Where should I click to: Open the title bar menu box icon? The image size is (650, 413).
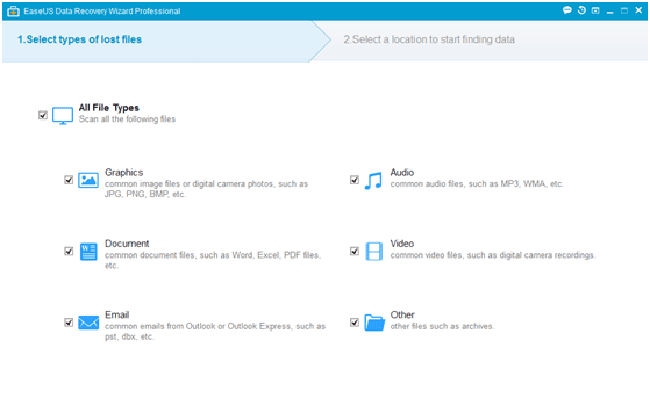pyautogui.click(x=596, y=10)
